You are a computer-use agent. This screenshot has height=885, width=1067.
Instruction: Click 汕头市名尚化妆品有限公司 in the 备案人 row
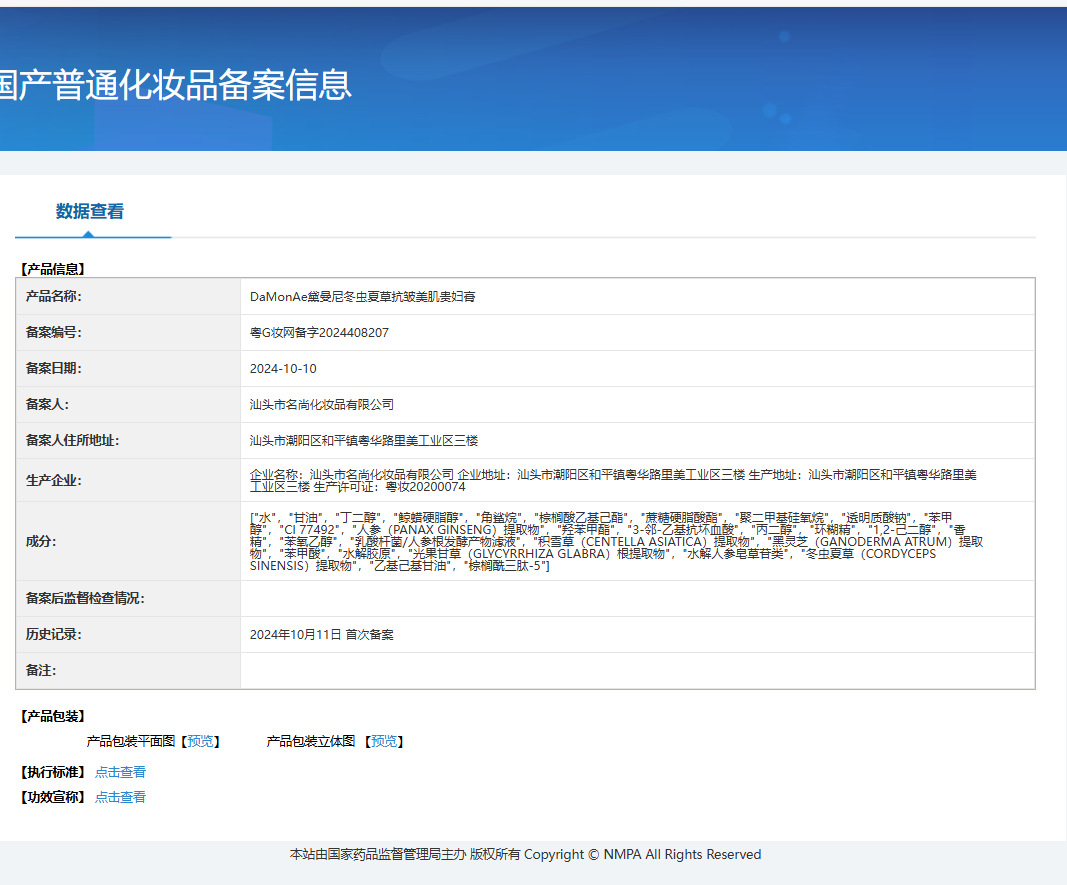(x=322, y=405)
